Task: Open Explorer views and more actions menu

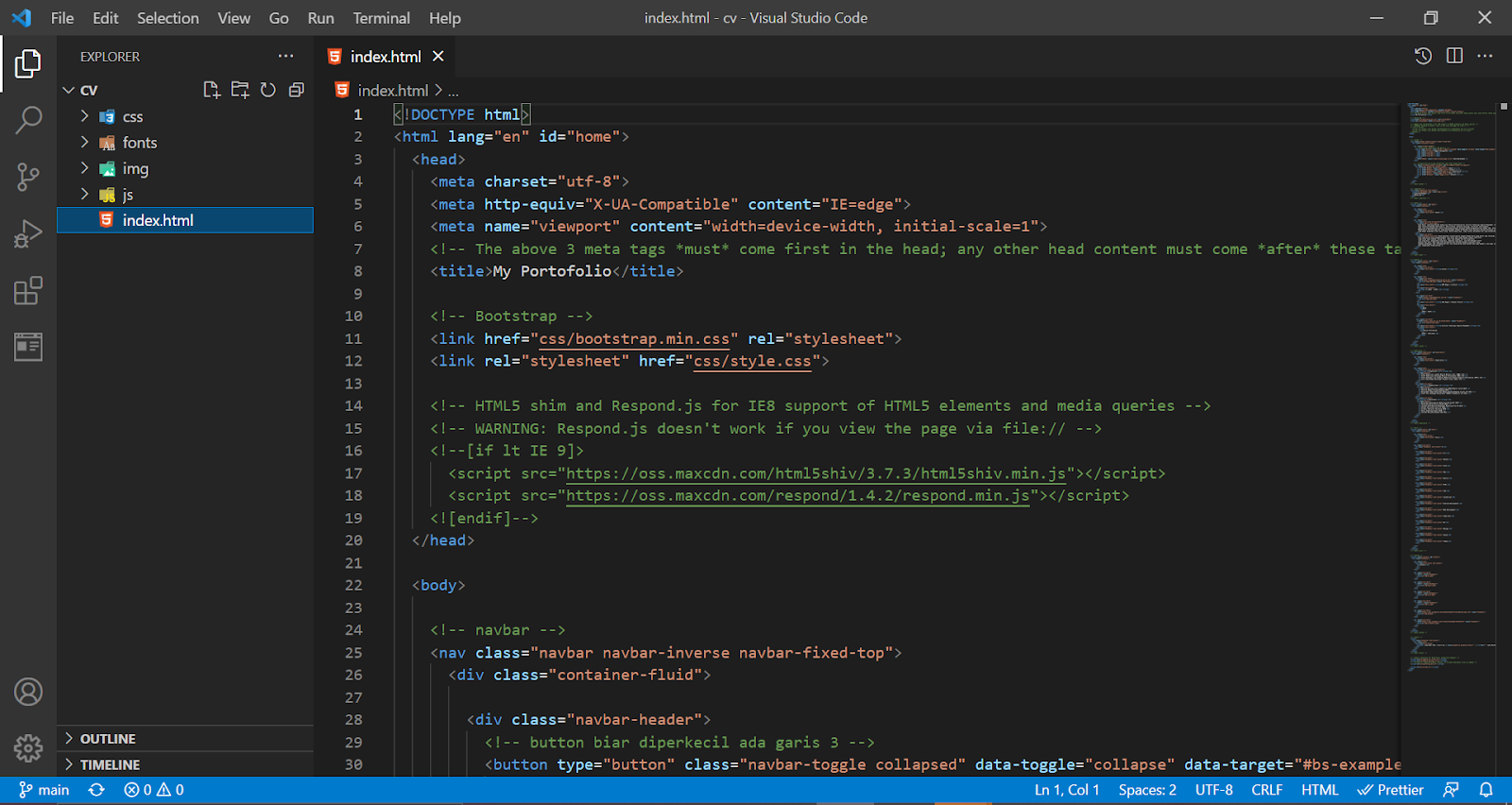Action: click(x=286, y=57)
